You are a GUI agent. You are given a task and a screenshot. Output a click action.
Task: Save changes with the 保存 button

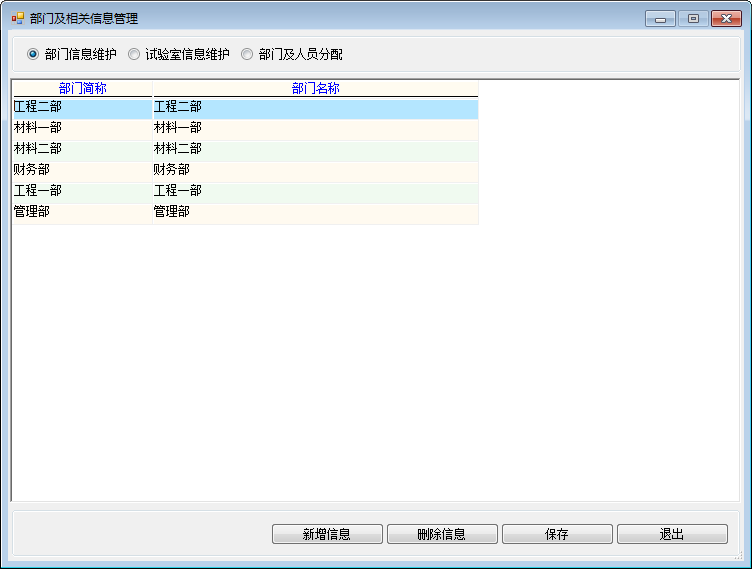[556, 534]
